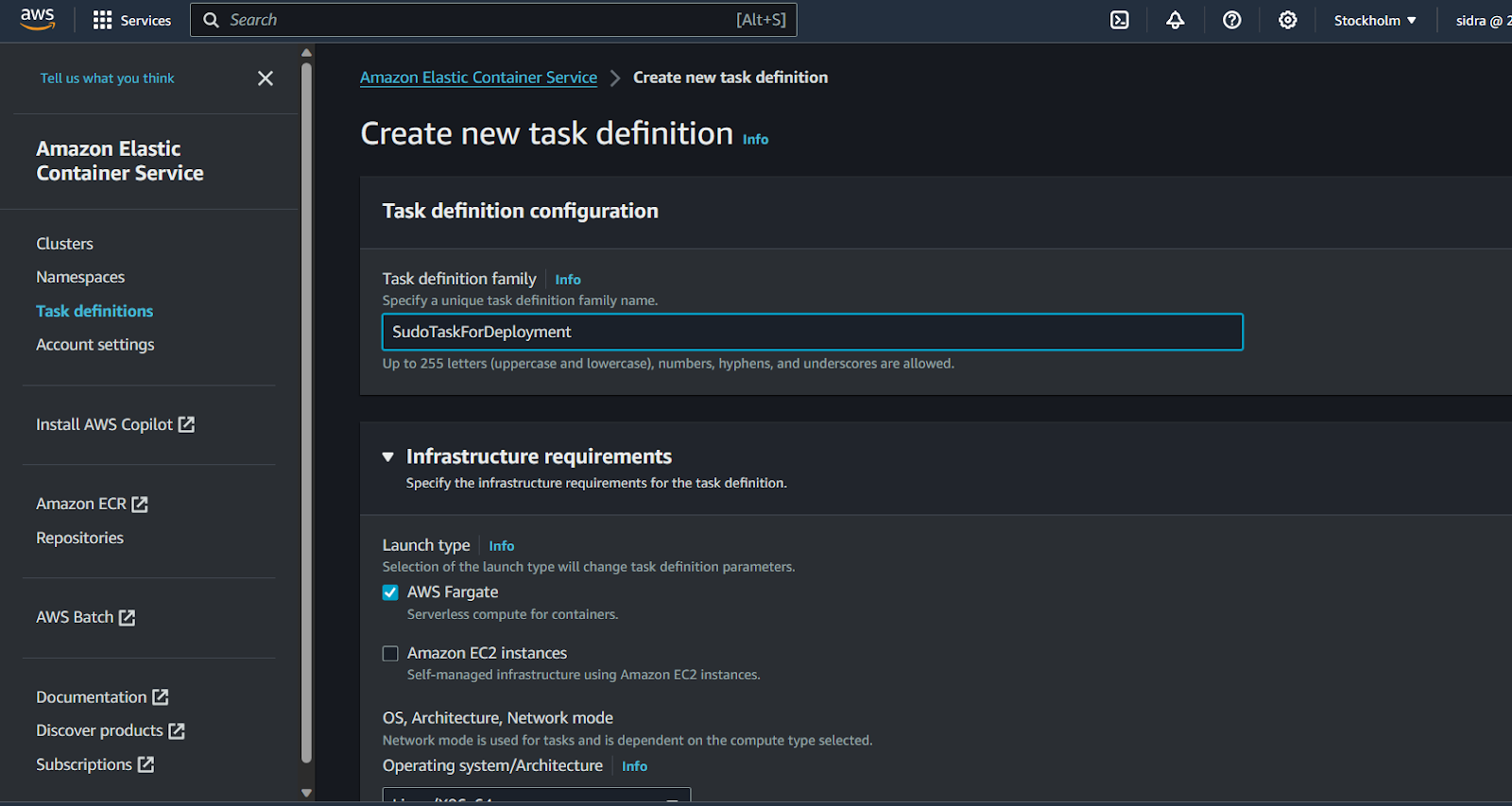1512x806 pixels.
Task: Click the external link icon next to AWS Batch
Action: [x=128, y=617]
